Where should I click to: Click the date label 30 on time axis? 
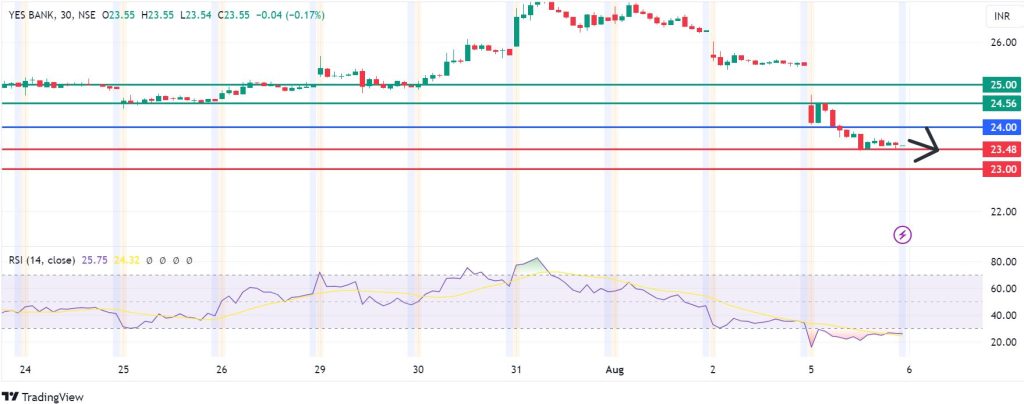418,369
